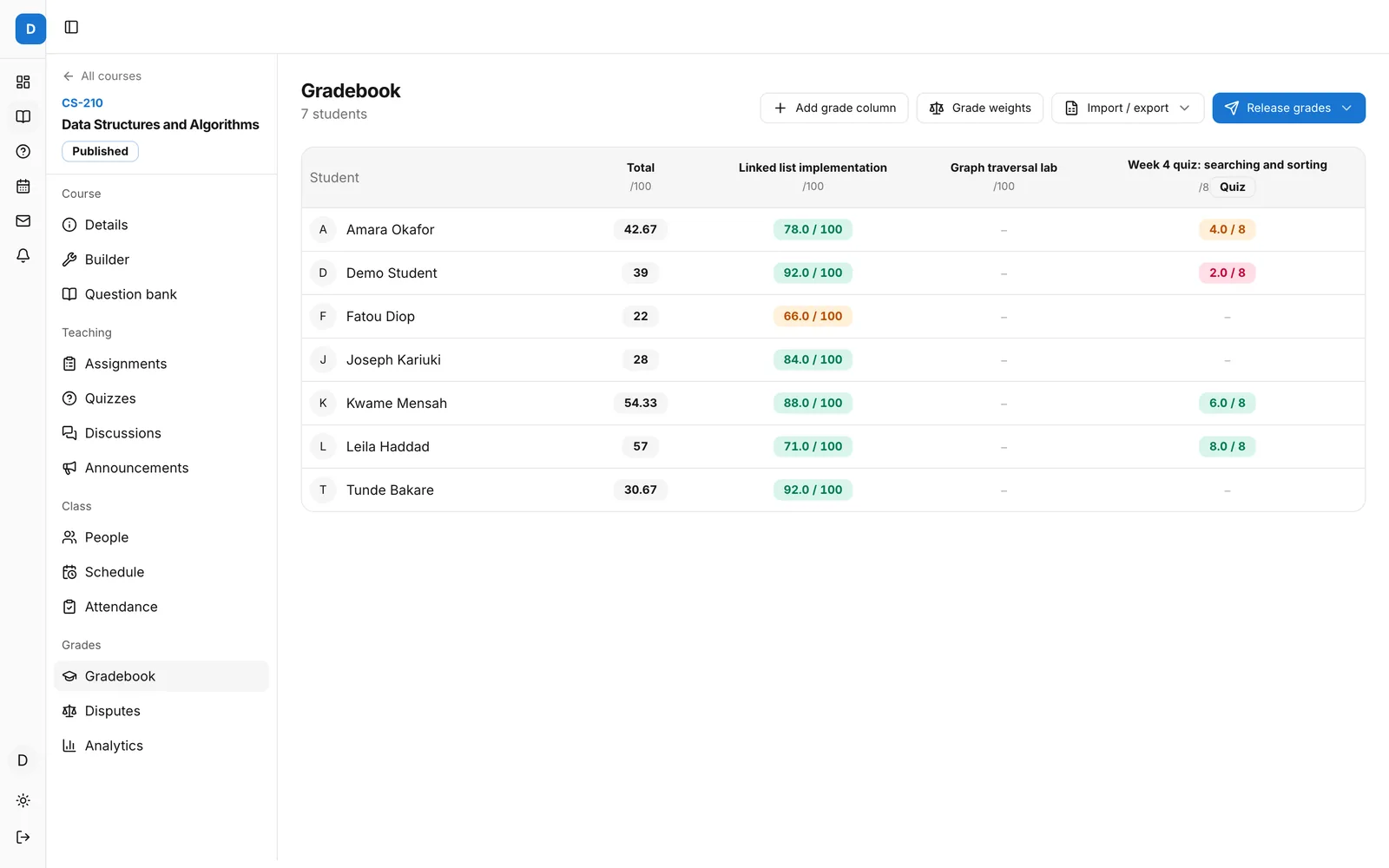Open the Attendance page
This screenshot has height=868, width=1389.
pyautogui.click(x=161, y=607)
